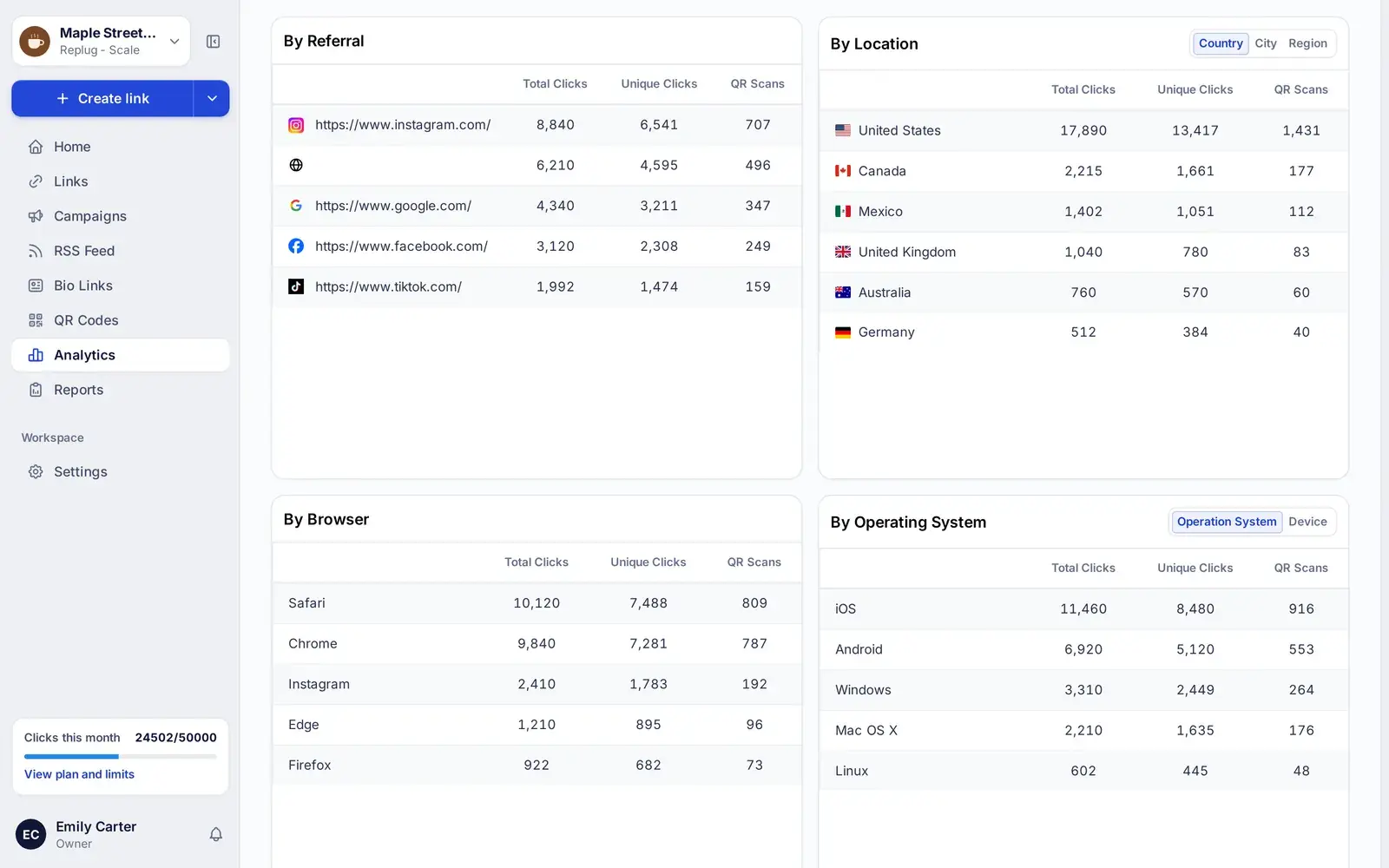Viewport: 1389px width, 868px height.
Task: Click Create link button
Action: 102,98
